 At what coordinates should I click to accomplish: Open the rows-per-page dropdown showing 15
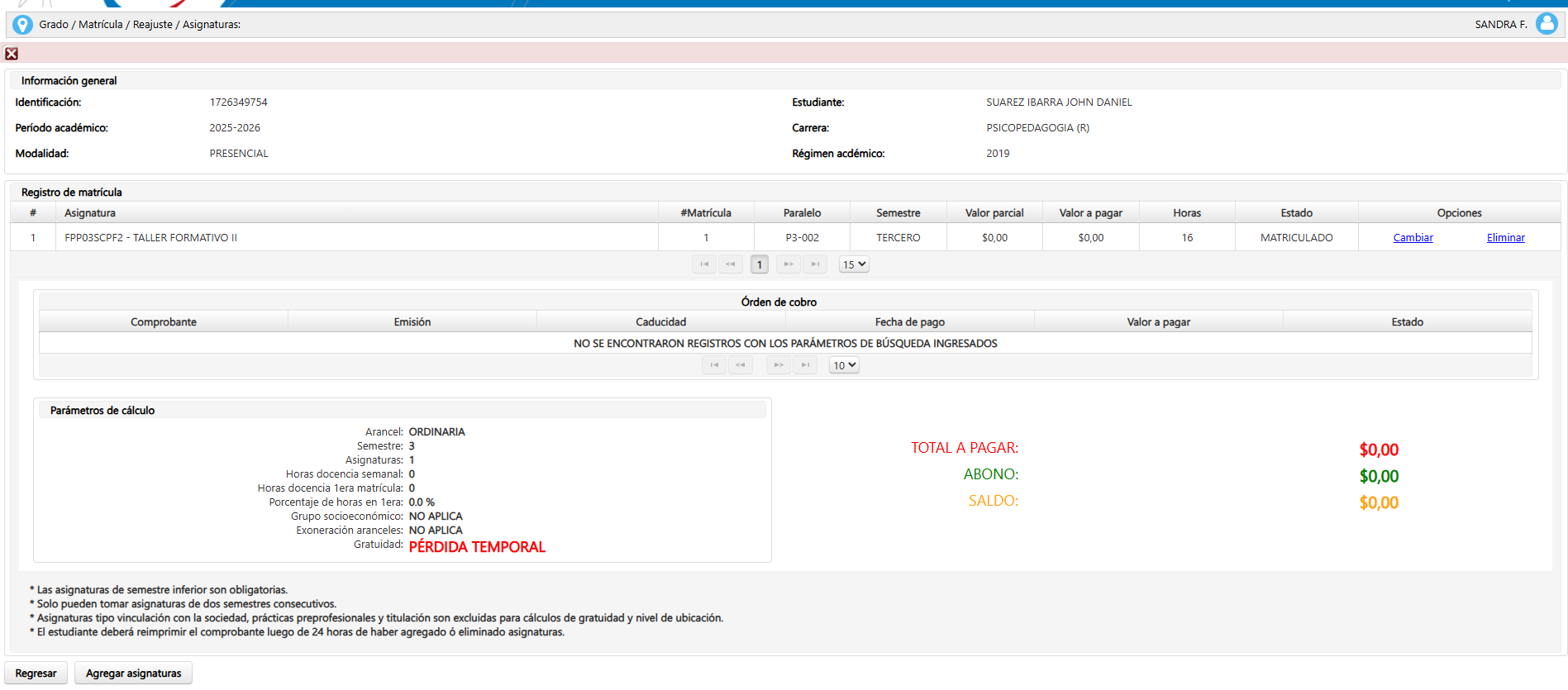(854, 264)
